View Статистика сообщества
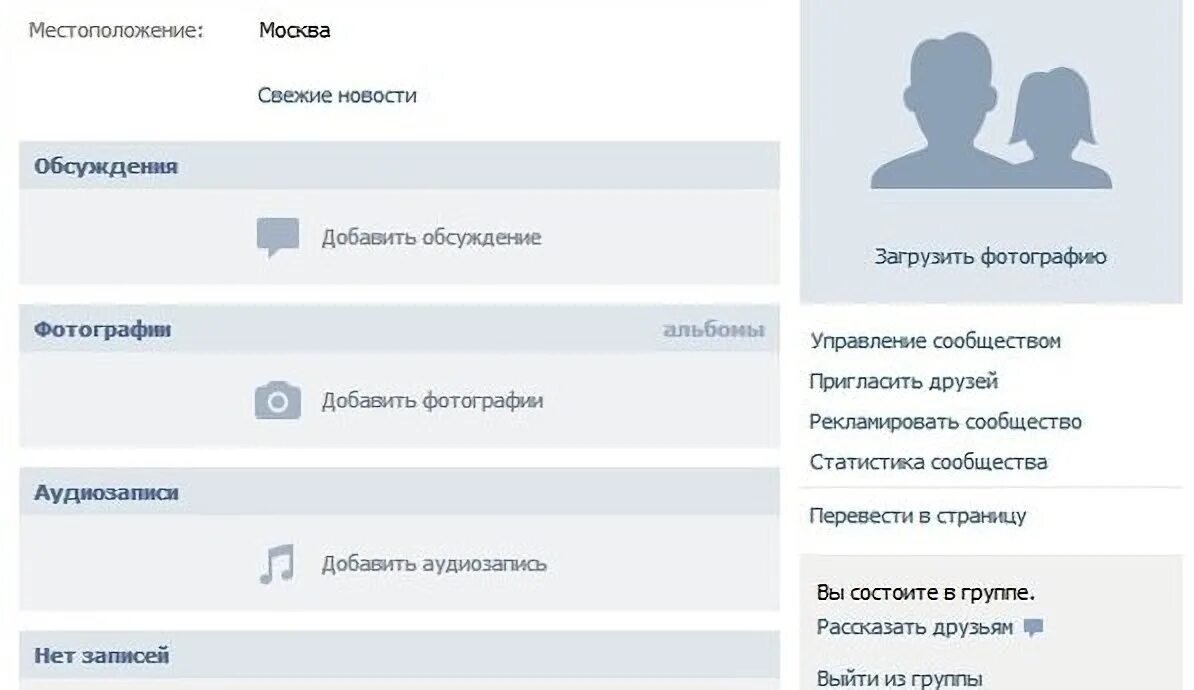The width and height of the screenshot is (1194, 690). tap(928, 462)
